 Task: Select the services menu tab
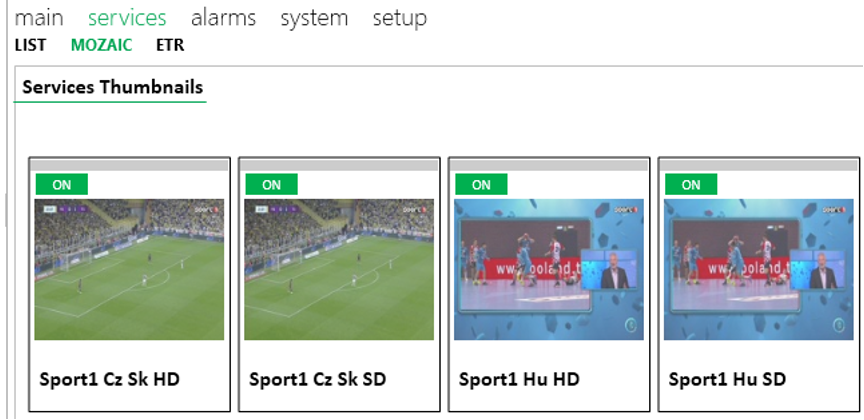pyautogui.click(x=127, y=18)
